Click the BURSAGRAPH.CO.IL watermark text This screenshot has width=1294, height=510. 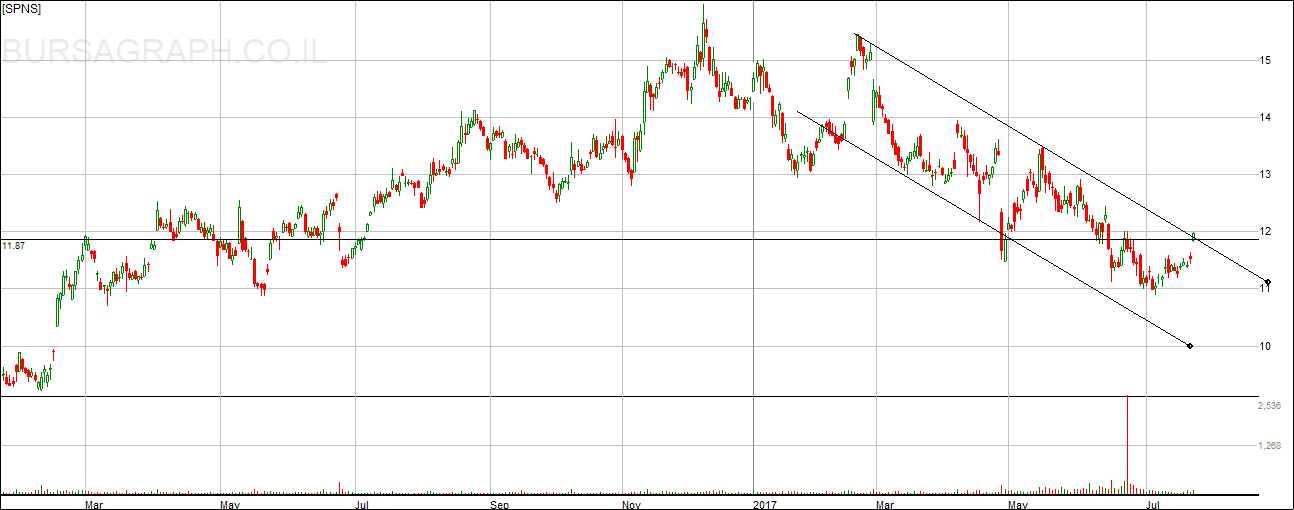coord(165,51)
